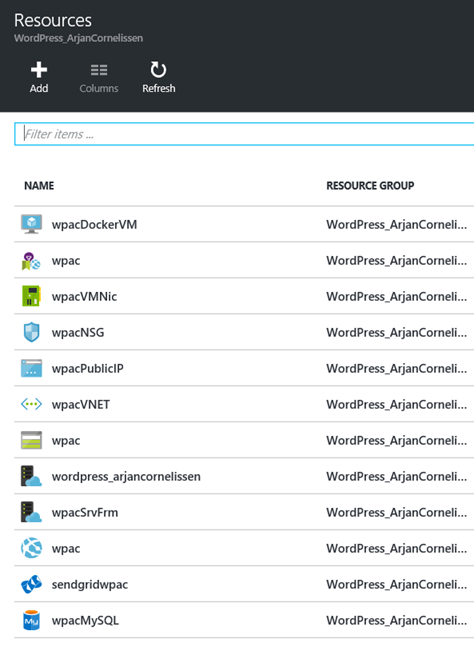Click the wpacMySQL database icon
474x647 pixels.
pyautogui.click(x=31, y=620)
